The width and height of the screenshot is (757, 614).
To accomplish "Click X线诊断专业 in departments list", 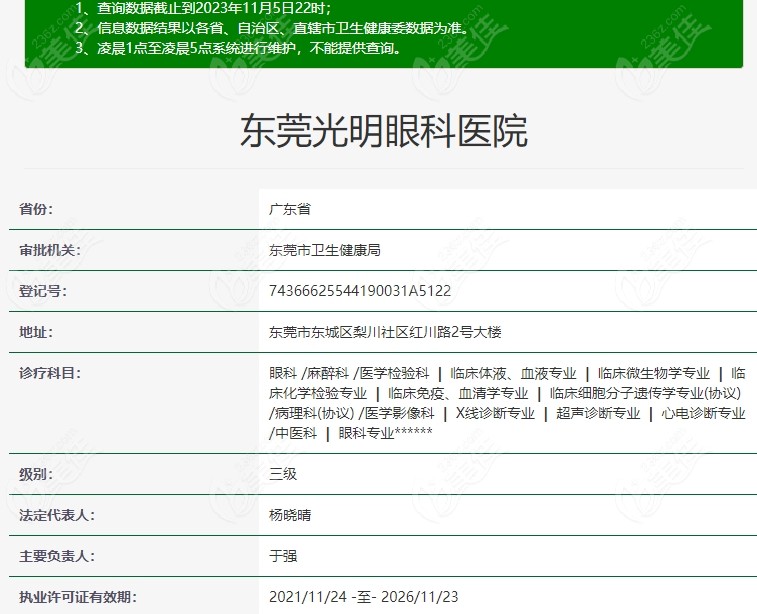I will coord(495,413).
